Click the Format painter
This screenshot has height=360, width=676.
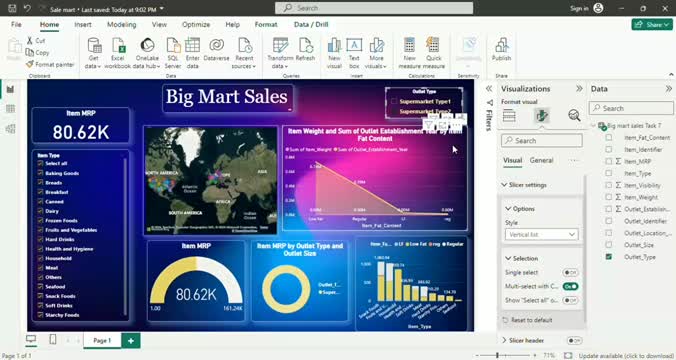[50, 64]
